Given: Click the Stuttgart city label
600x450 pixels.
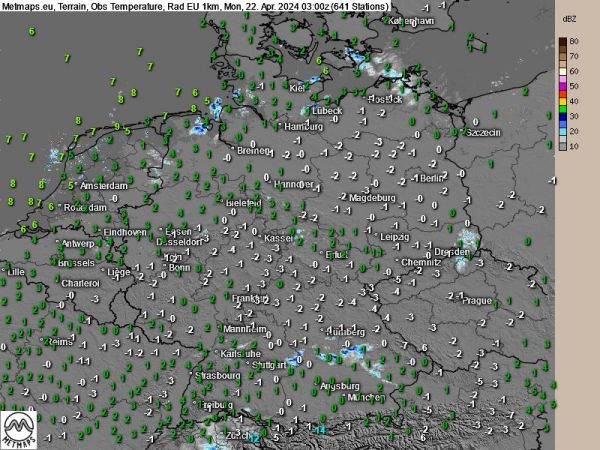Looking at the screenshot, I should coord(274,366).
